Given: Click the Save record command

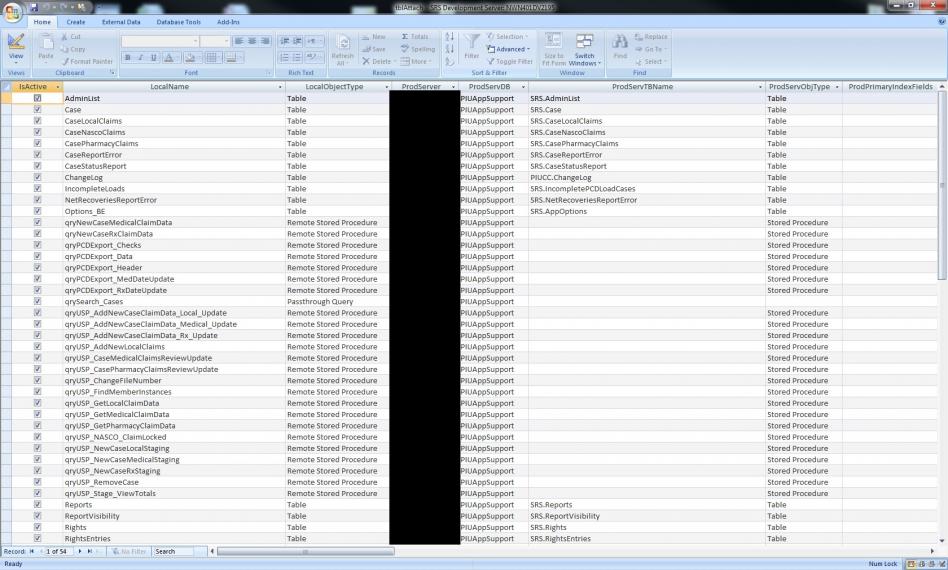Looking at the screenshot, I should (x=374, y=50).
